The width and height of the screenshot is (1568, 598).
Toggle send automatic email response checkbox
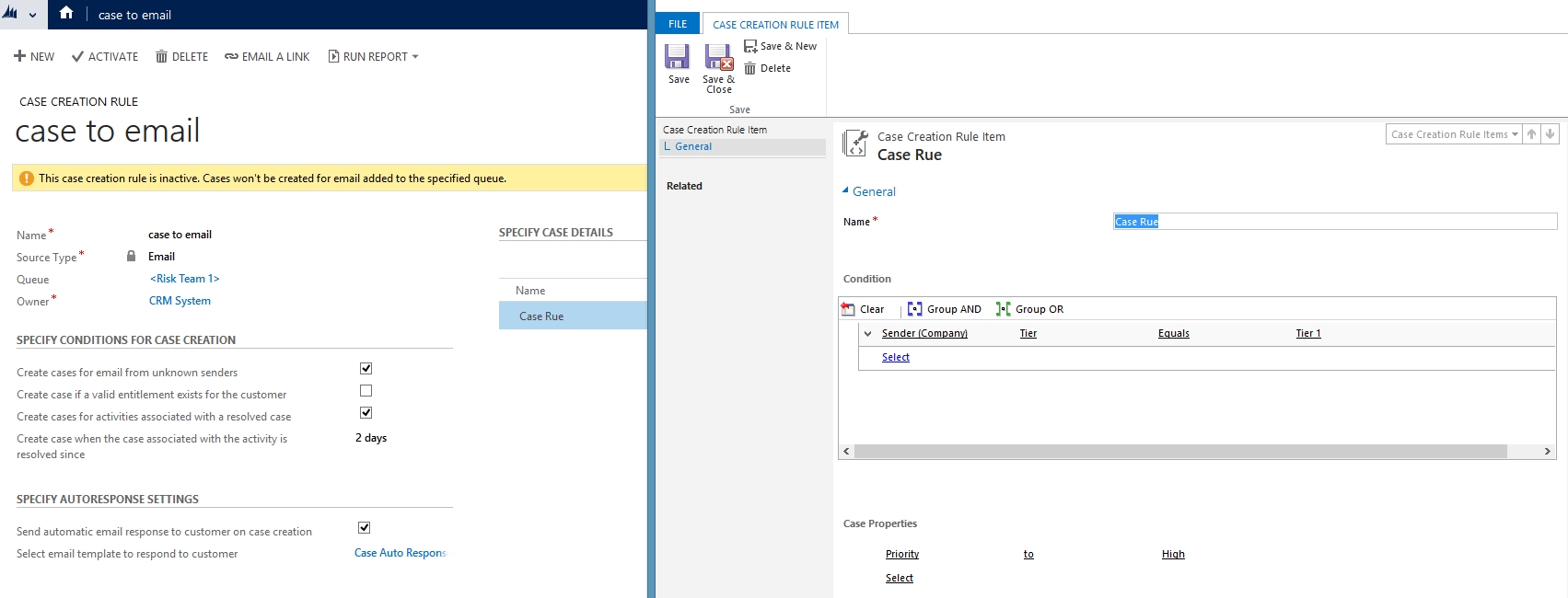coord(364,527)
